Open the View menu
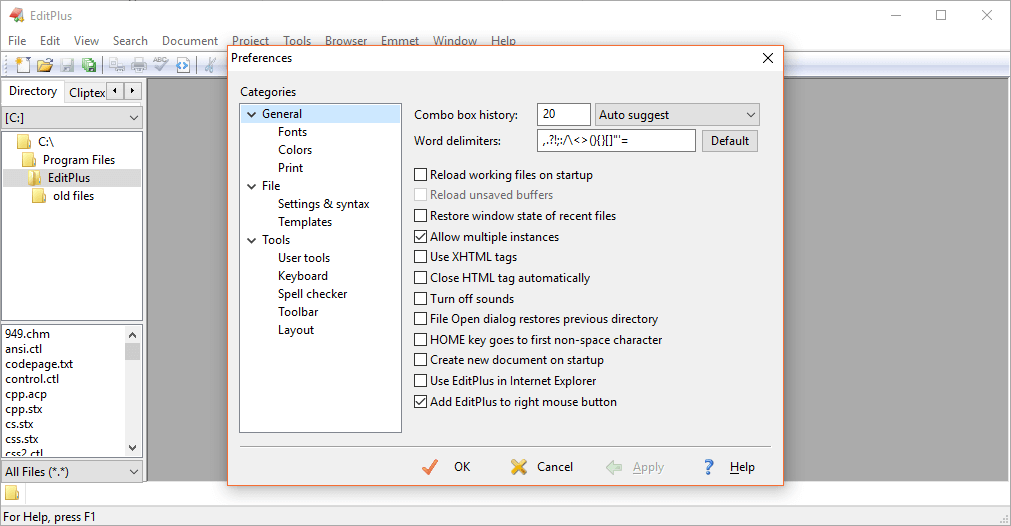 tap(86, 41)
